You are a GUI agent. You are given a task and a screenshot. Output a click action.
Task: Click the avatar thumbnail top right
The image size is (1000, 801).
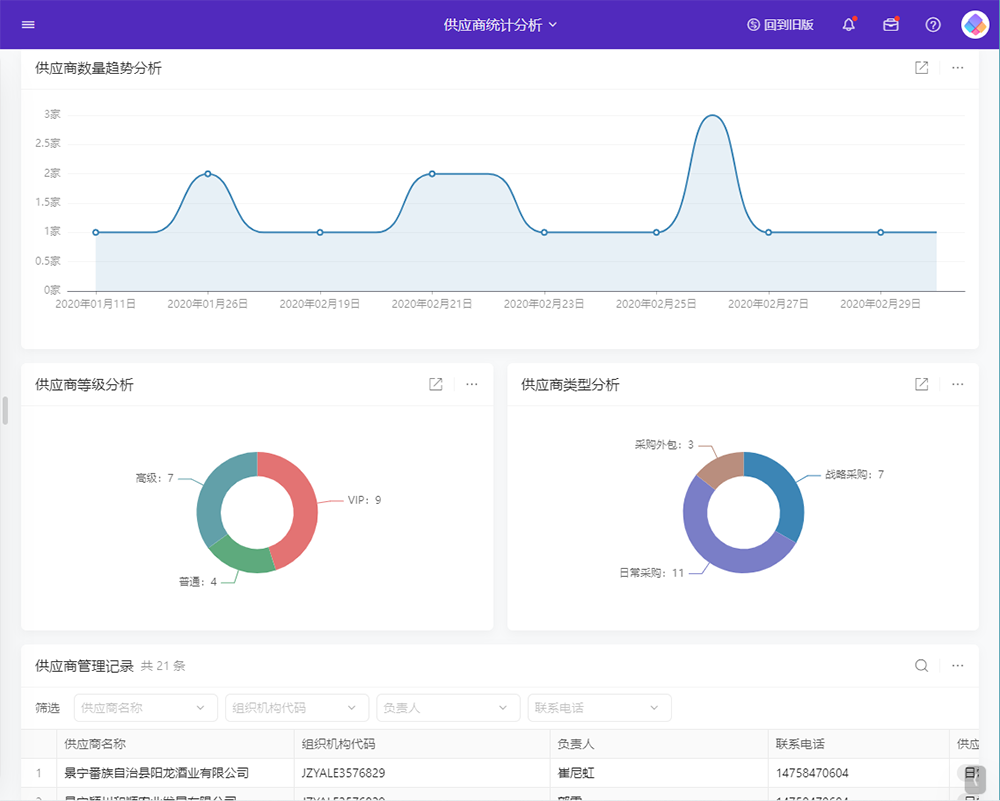973,24
